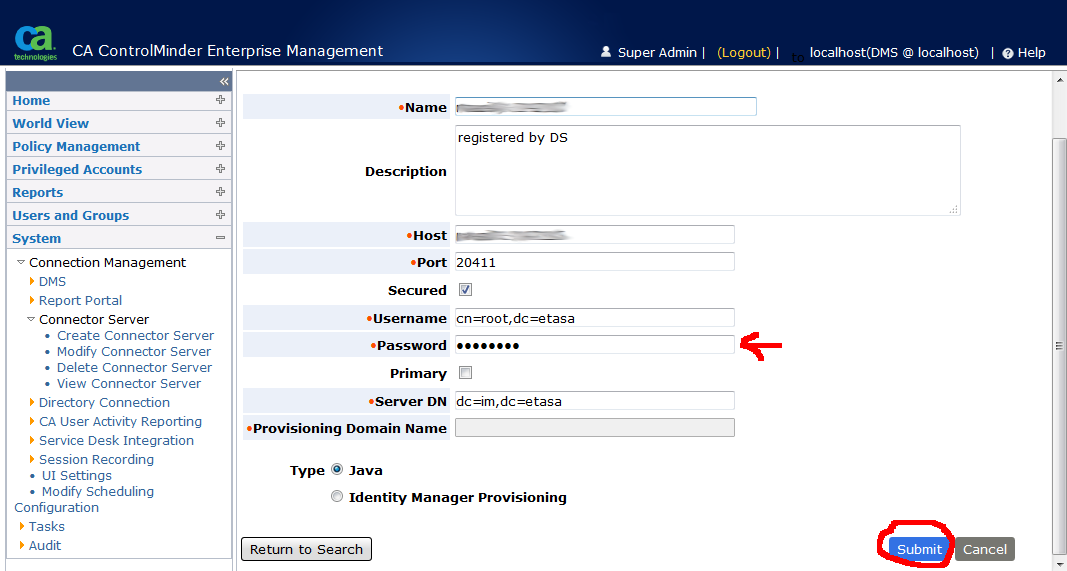Open View Connector Server task
The height and width of the screenshot is (571, 1067).
click(129, 383)
